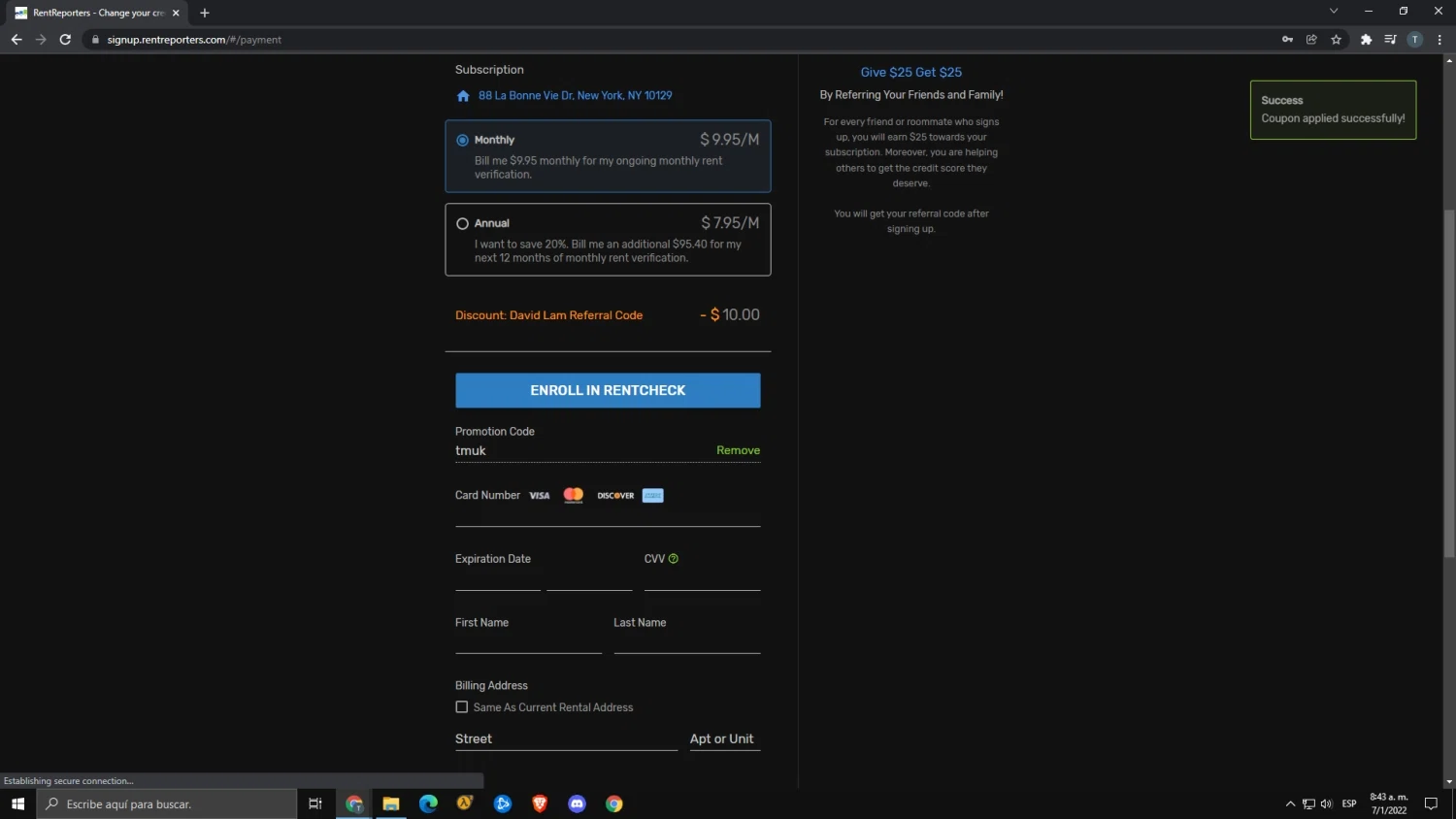Focus the Street billing address field
The height and width of the screenshot is (819, 1456).
tap(567, 739)
